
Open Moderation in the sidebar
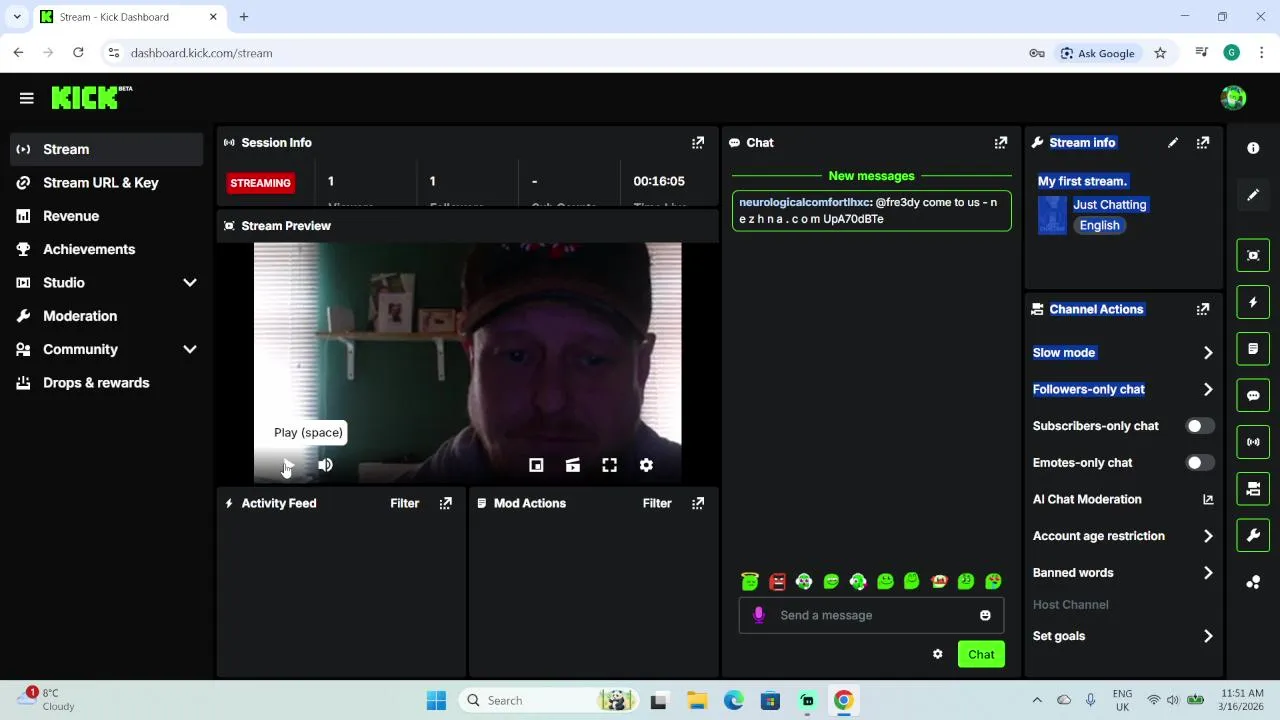[106, 316]
